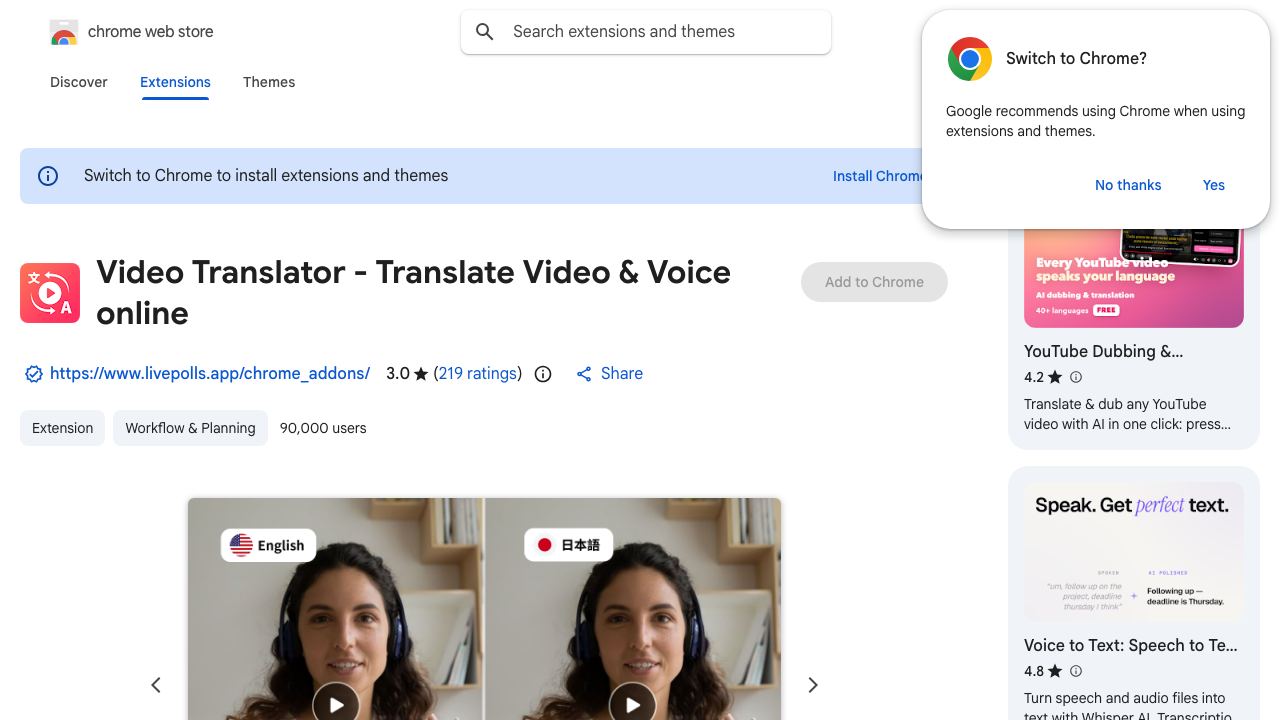Click Yes in Switch to Chrome popup
The image size is (1280, 720).
pyautogui.click(x=1214, y=185)
